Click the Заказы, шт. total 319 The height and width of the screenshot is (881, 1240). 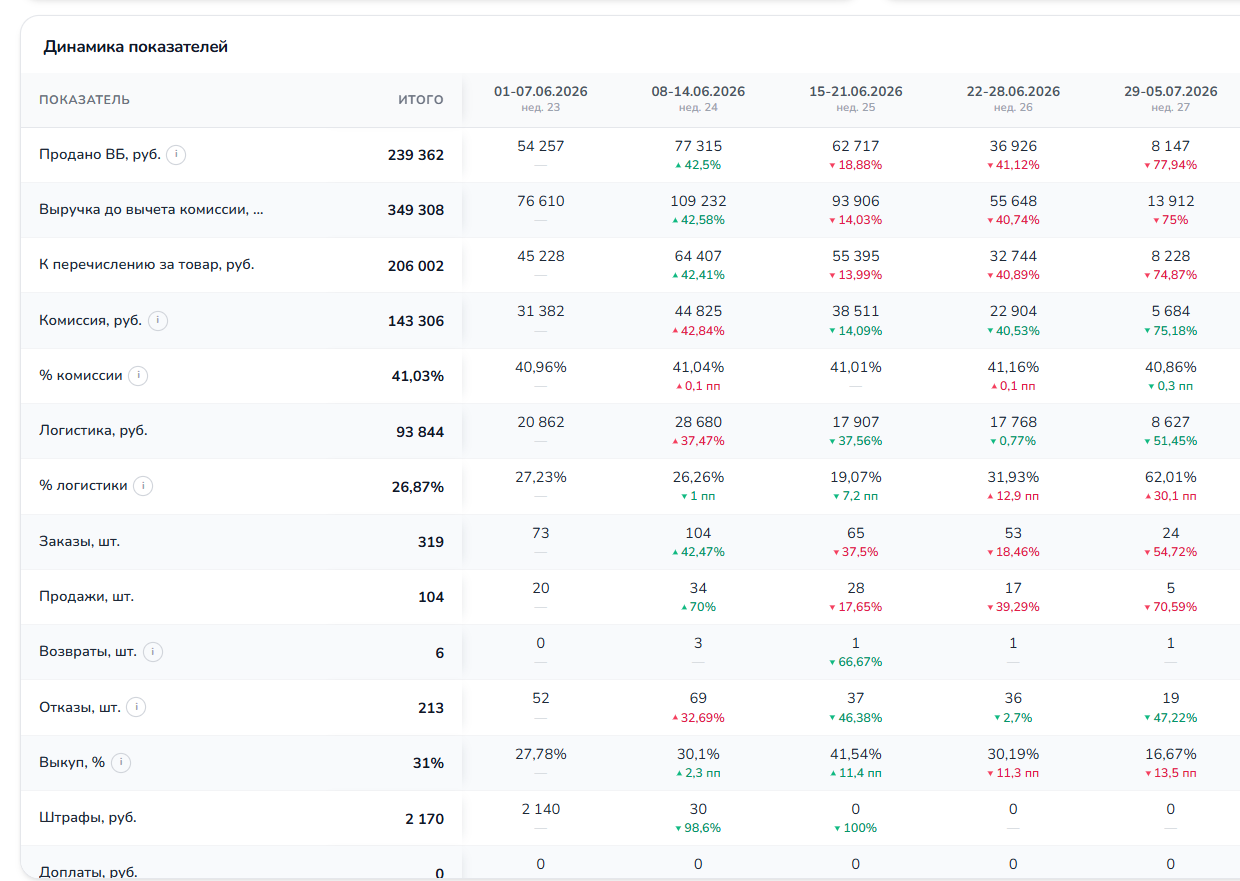pyautogui.click(x=431, y=542)
